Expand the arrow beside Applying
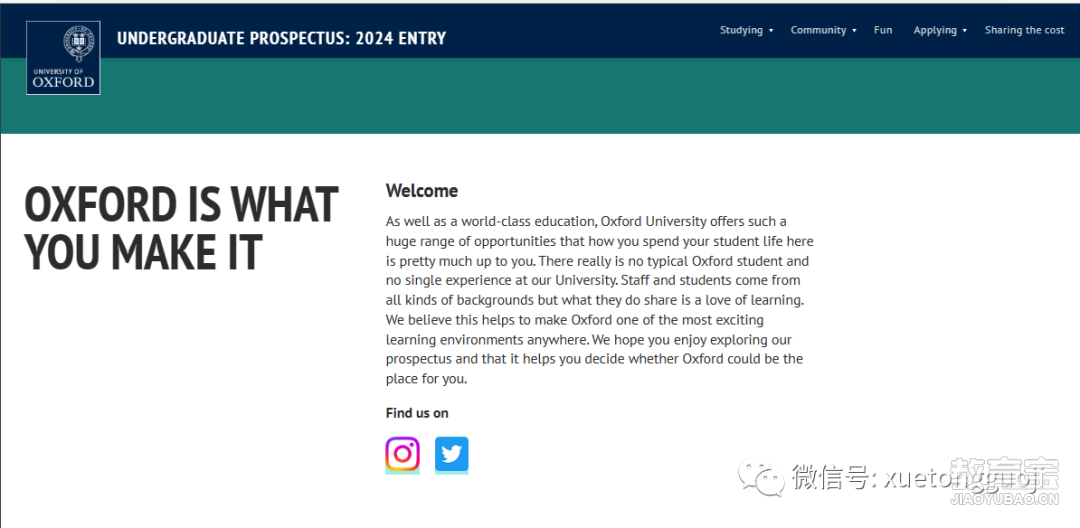This screenshot has width=1080, height=528. 964,31
